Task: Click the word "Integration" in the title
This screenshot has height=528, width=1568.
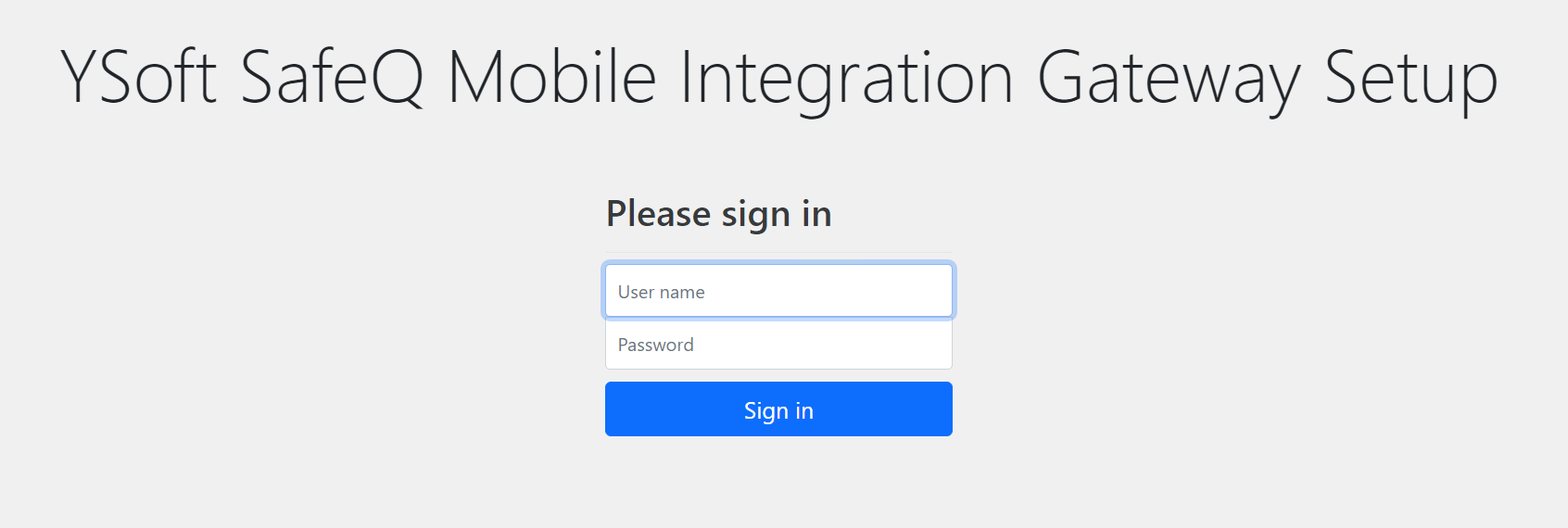Action: [x=846, y=79]
